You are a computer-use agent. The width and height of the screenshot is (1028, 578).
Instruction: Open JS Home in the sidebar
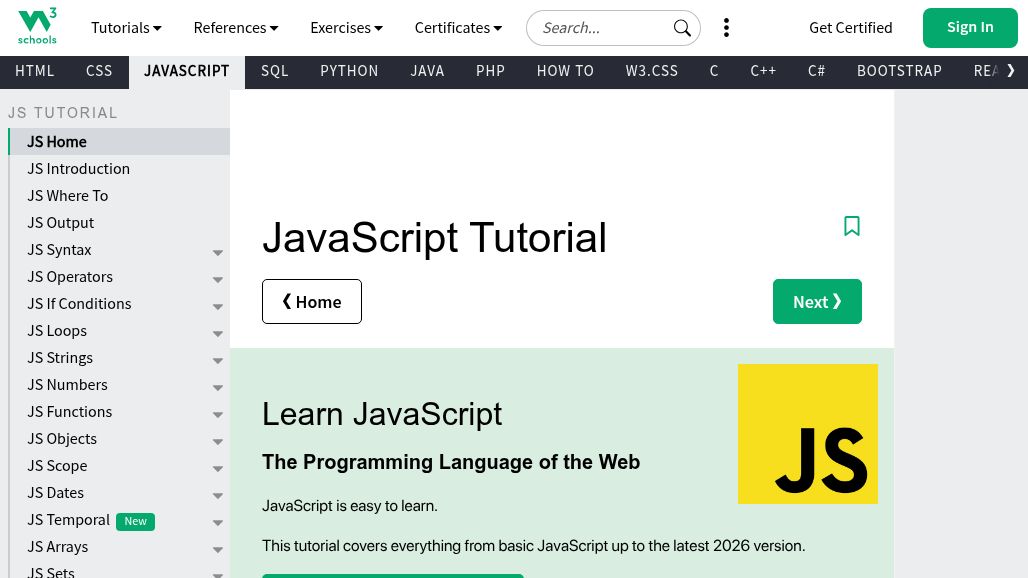pos(119,142)
